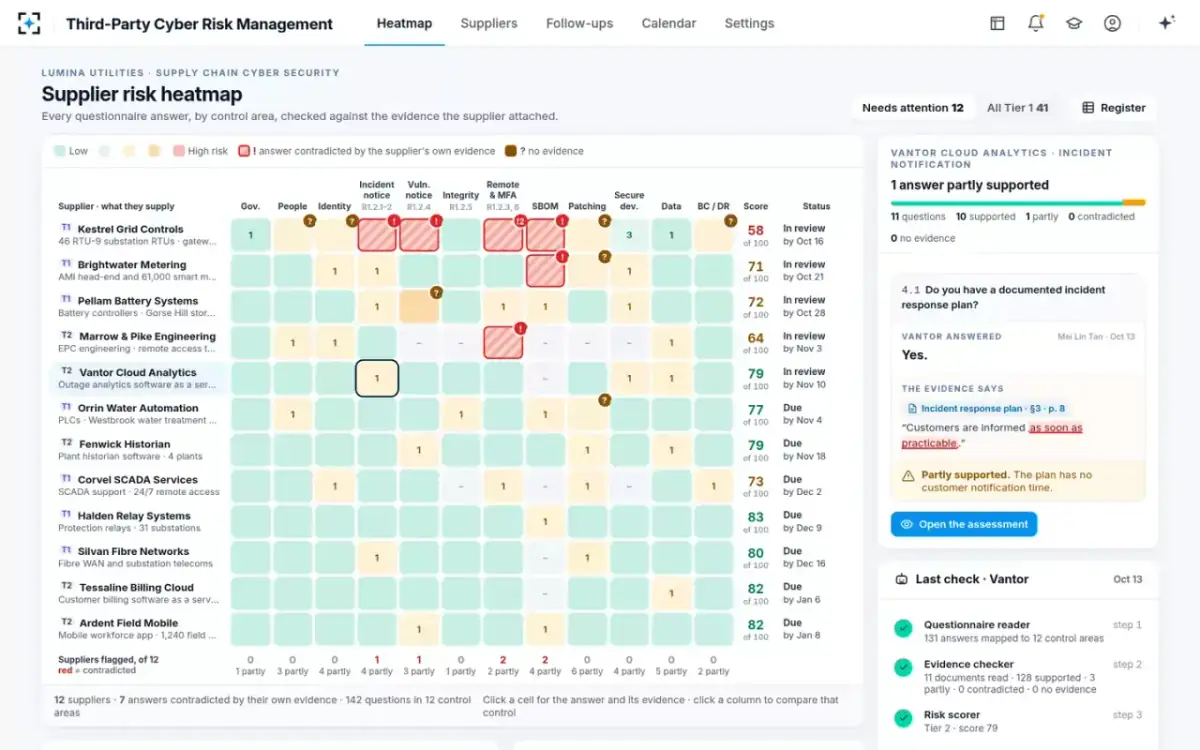Open the graduation cap learning icon
The width and height of the screenshot is (1200, 750).
pos(1074,23)
